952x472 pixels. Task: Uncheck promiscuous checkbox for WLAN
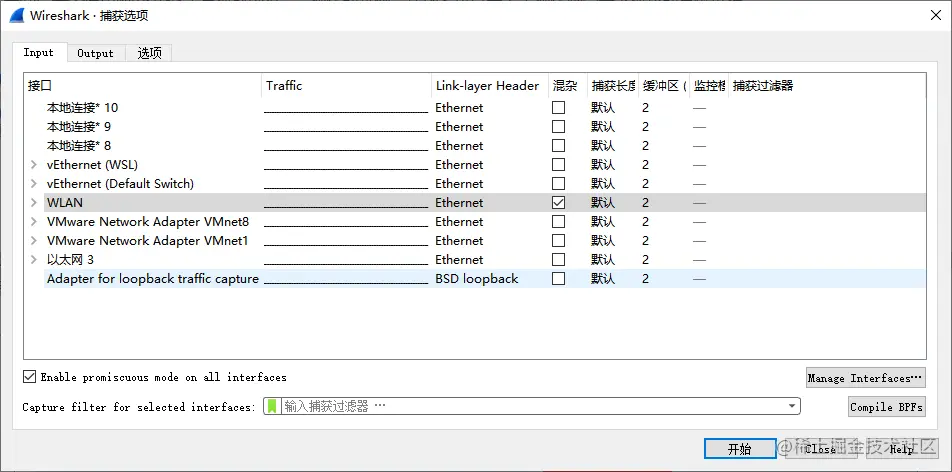[559, 202]
